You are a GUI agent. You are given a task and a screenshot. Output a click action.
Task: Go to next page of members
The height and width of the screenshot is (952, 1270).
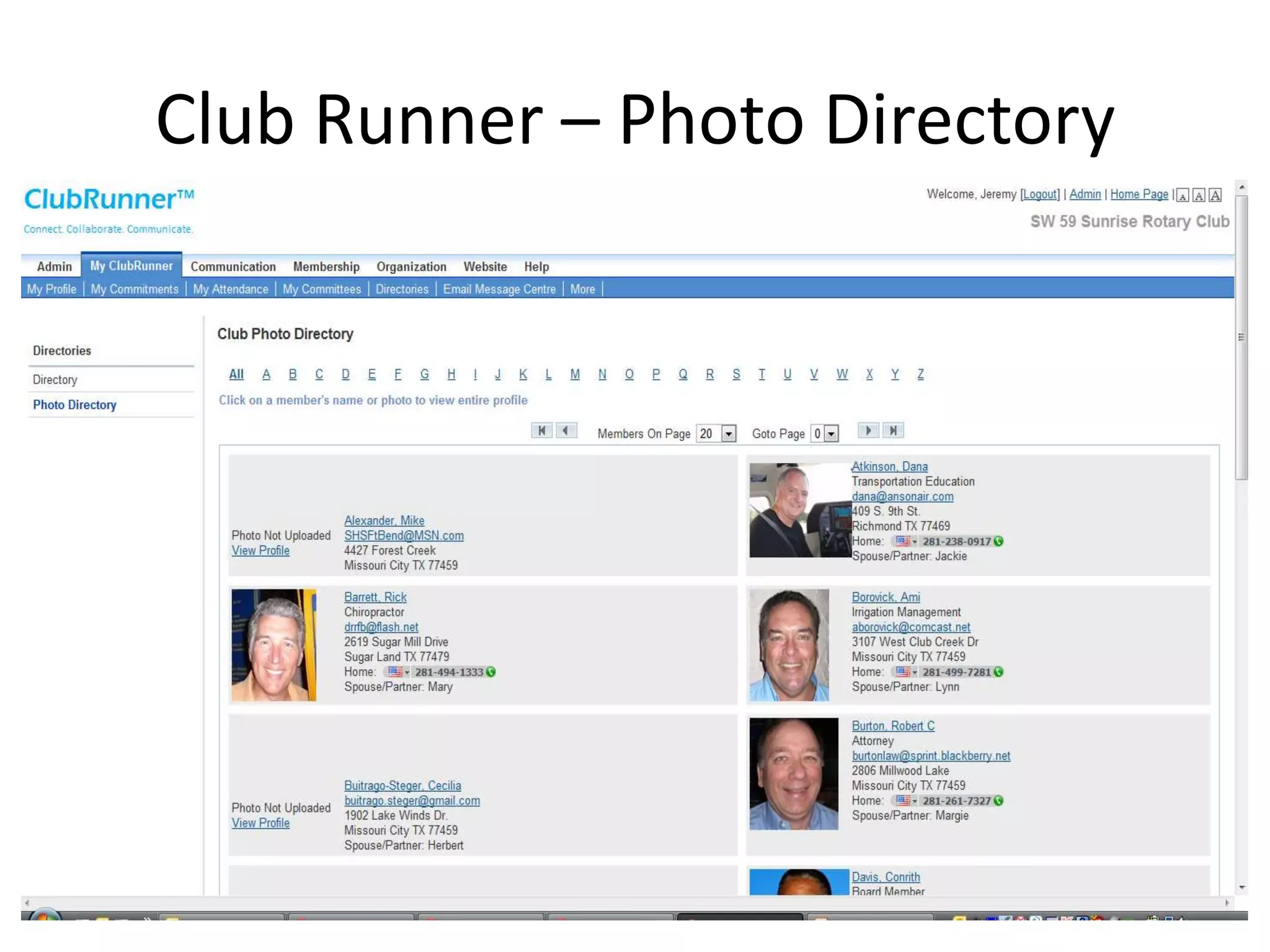[868, 431]
